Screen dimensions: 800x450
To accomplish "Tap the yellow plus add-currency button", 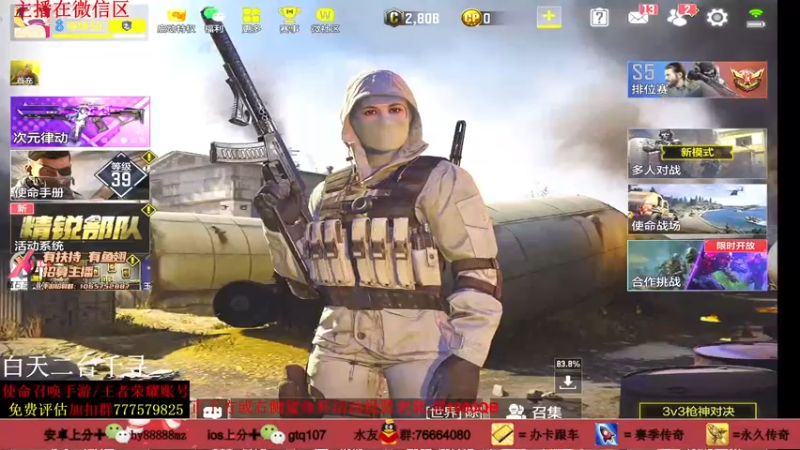I will pyautogui.click(x=549, y=17).
